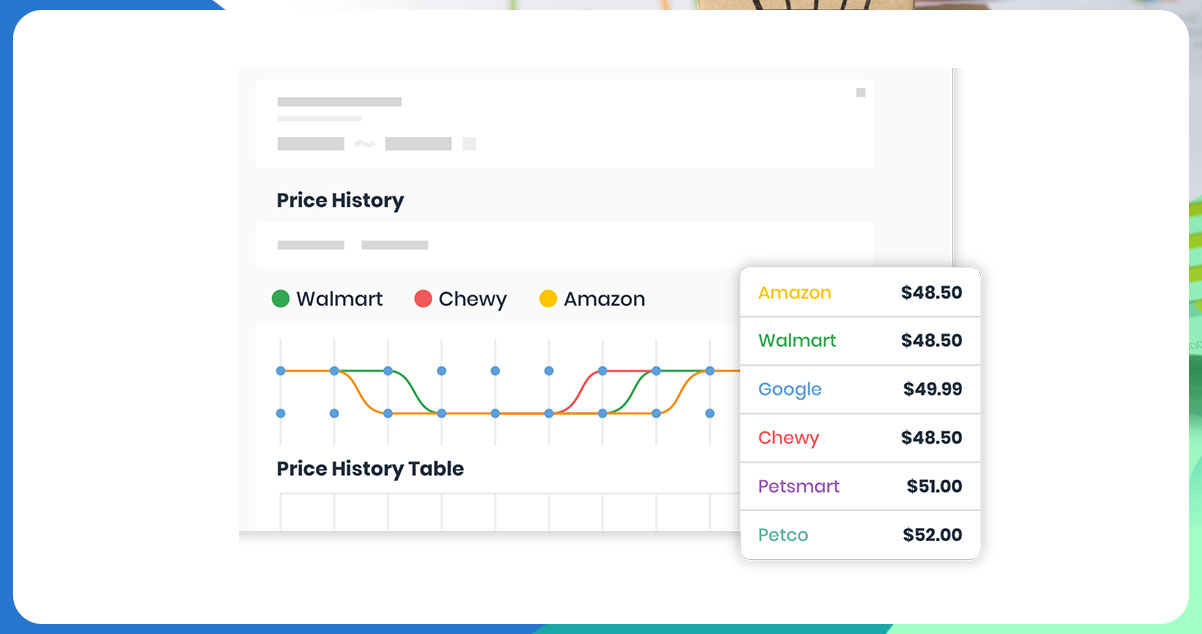Click the yellow Amazon legend dot
This screenshot has width=1202, height=634.
(x=548, y=298)
